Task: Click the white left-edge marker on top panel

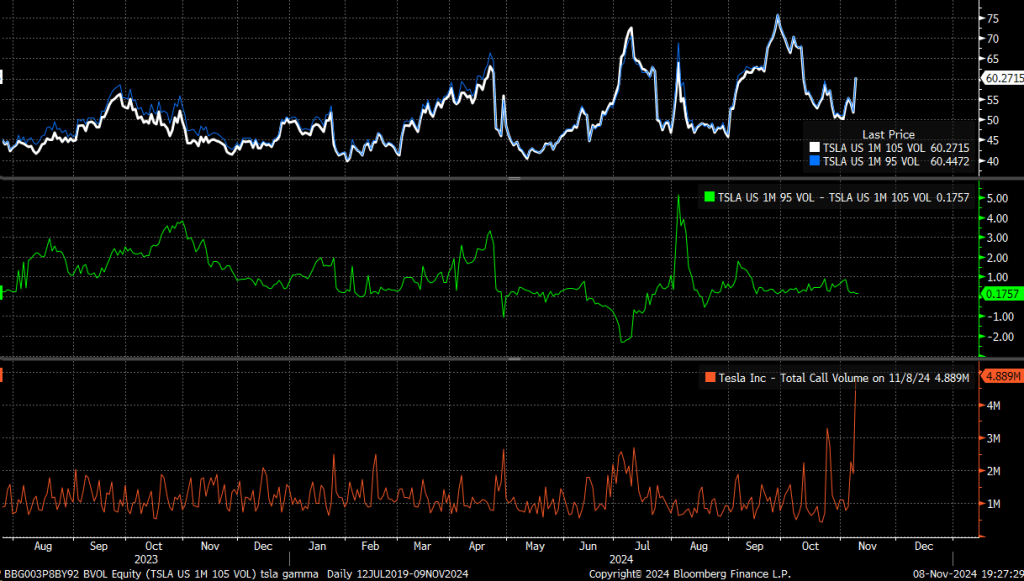Action: 3,77
